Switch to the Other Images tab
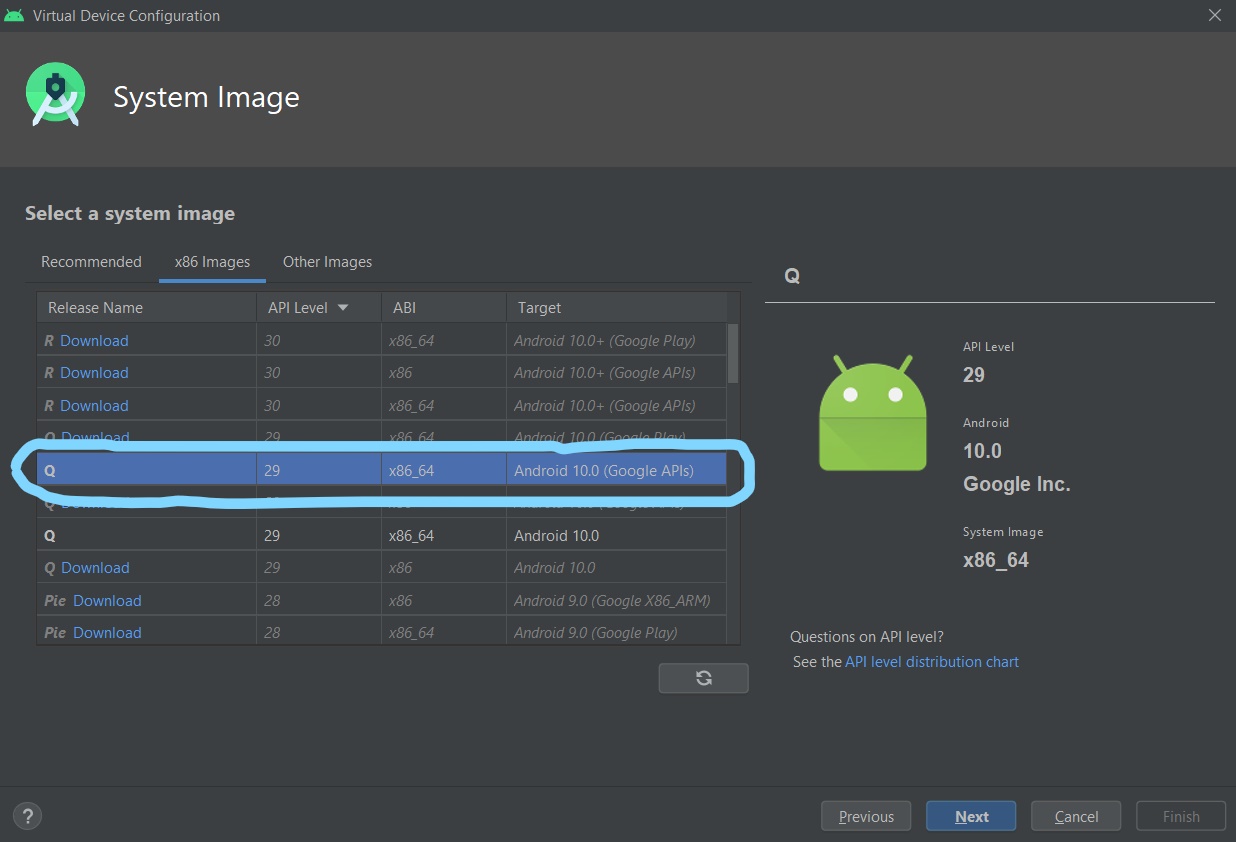Image resolution: width=1236 pixels, height=842 pixels. pos(327,261)
